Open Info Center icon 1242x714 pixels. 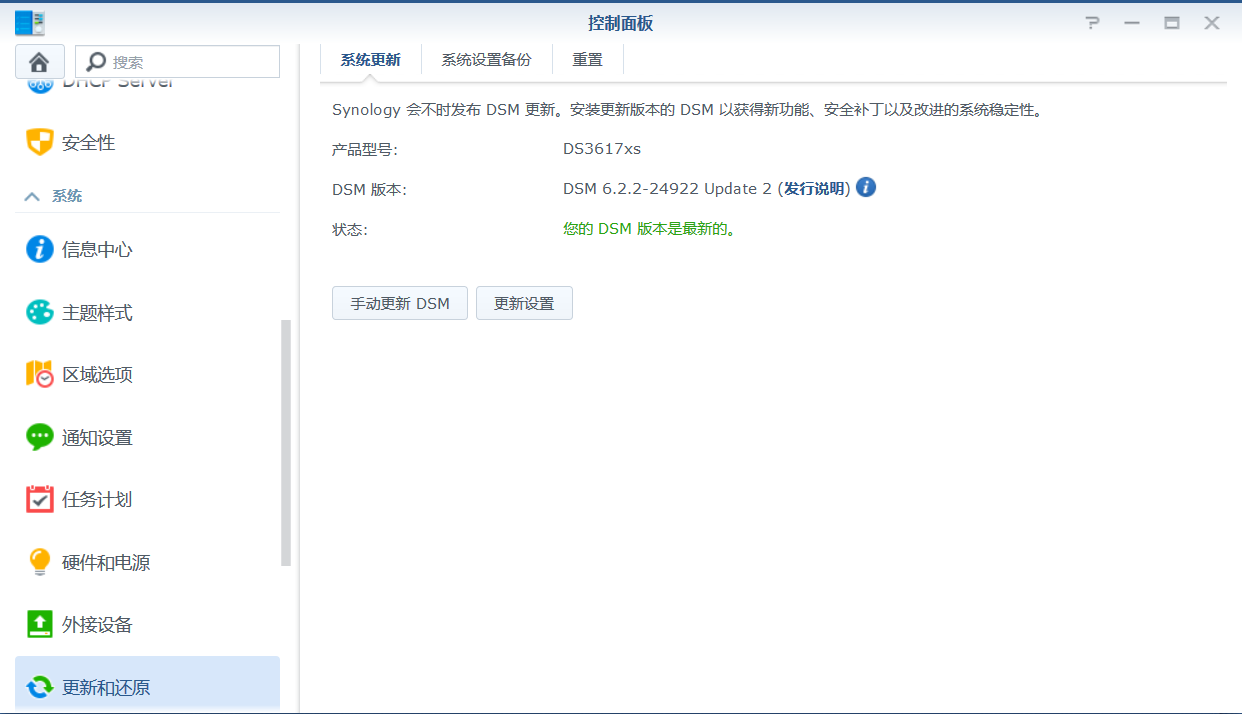[39, 250]
